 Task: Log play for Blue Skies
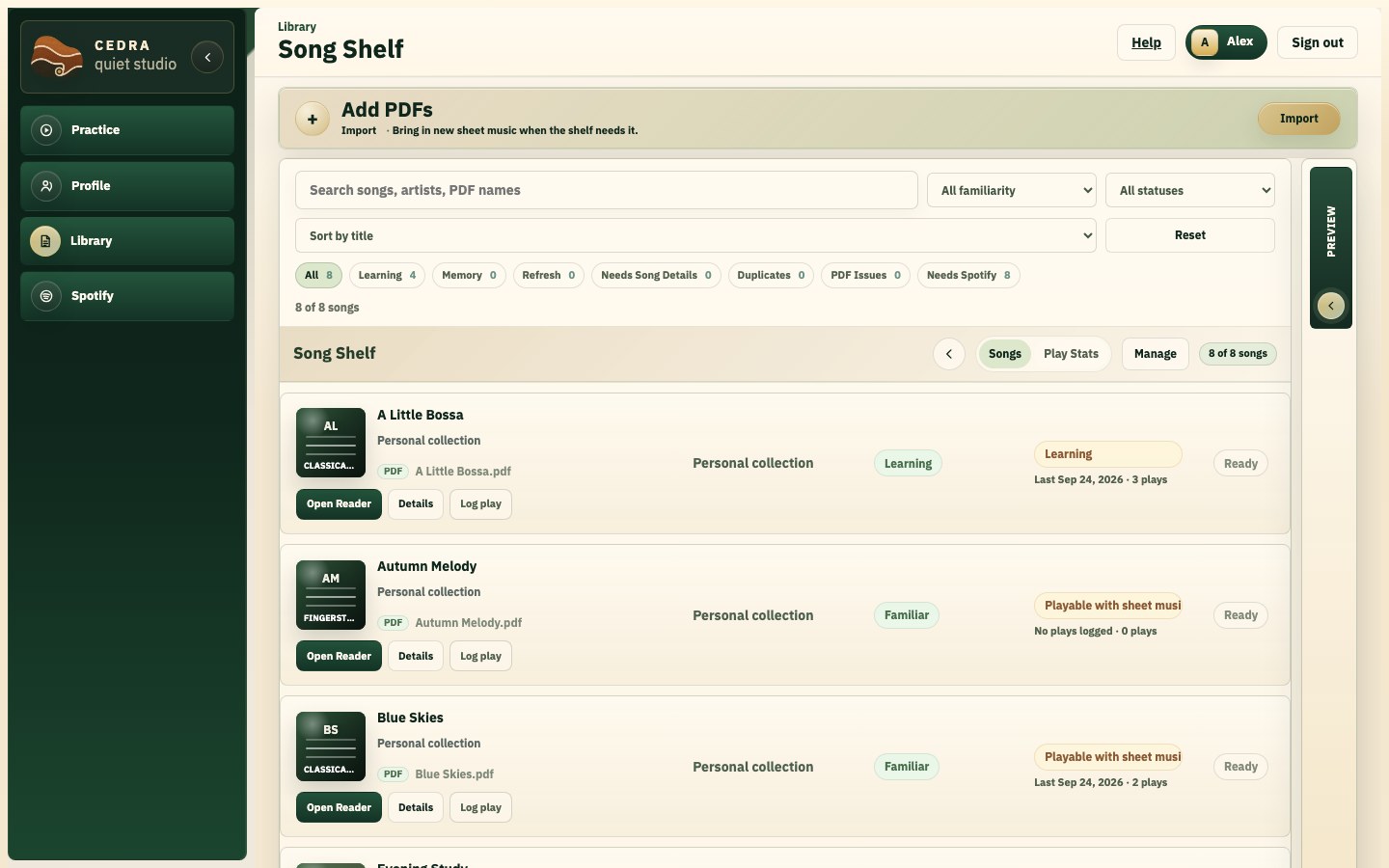point(480,808)
